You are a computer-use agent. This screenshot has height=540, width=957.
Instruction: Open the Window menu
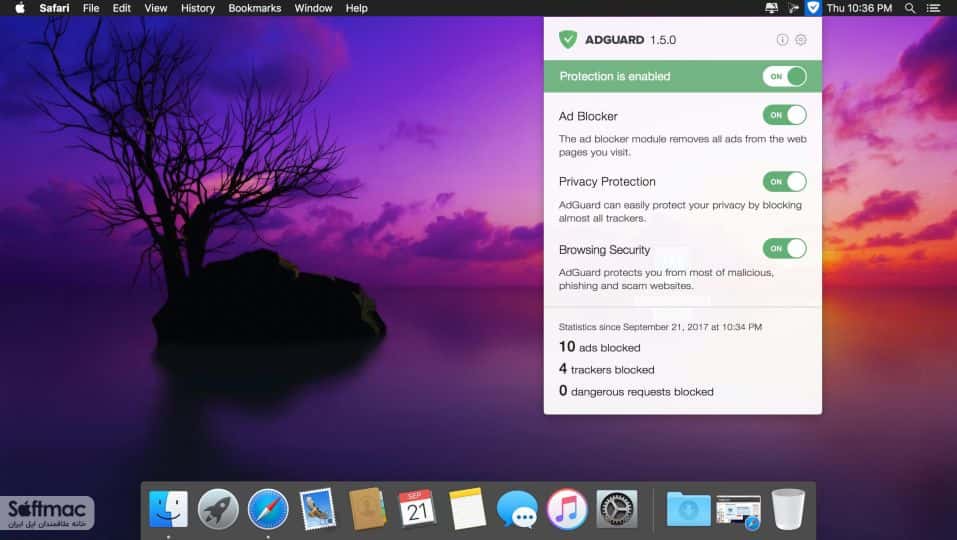313,8
